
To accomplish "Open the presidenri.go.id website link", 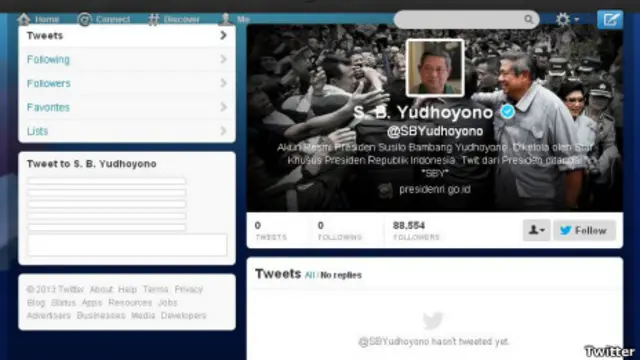I will (435, 190).
